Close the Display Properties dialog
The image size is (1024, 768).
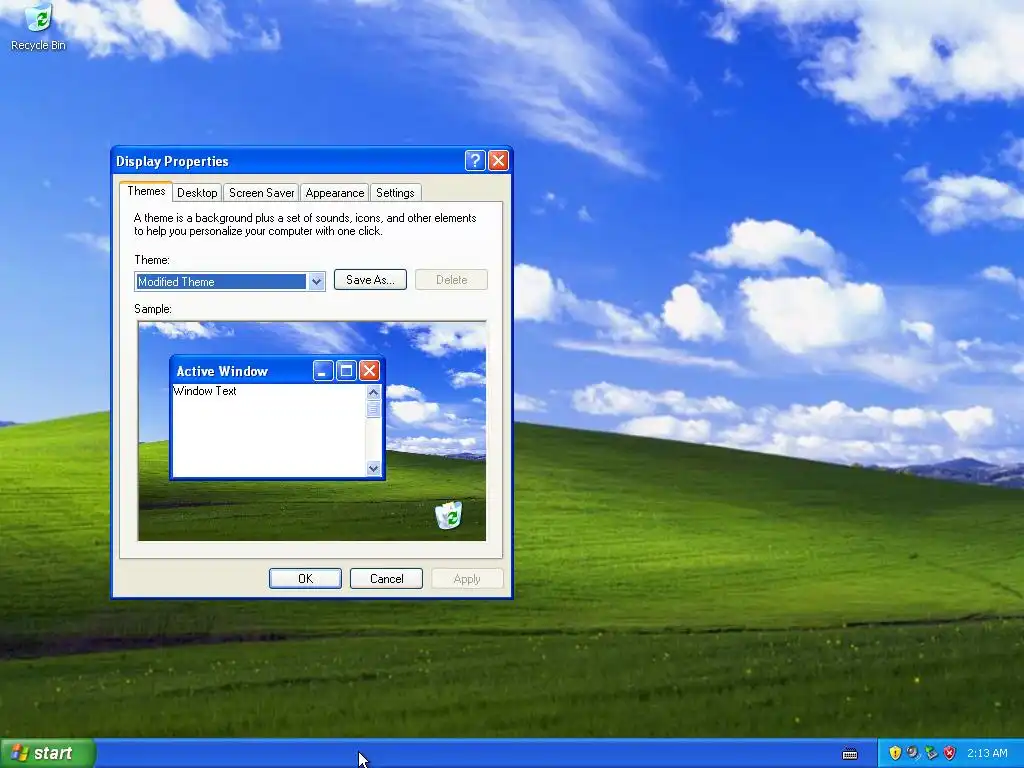(x=498, y=161)
